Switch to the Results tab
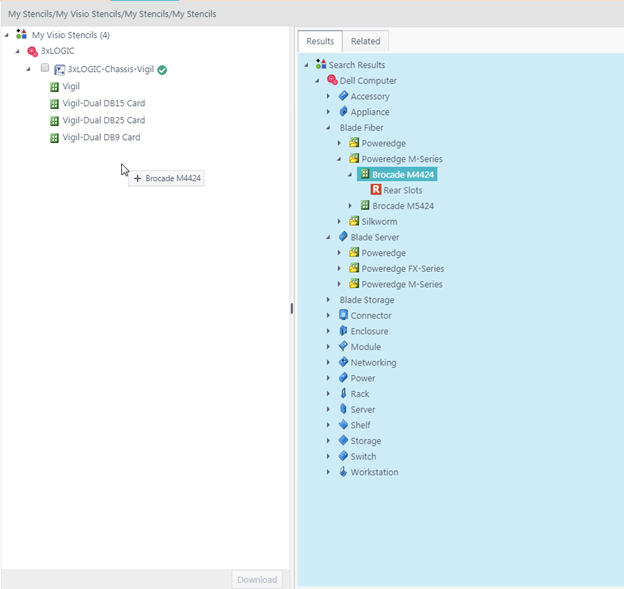The width and height of the screenshot is (624, 589). tap(320, 41)
